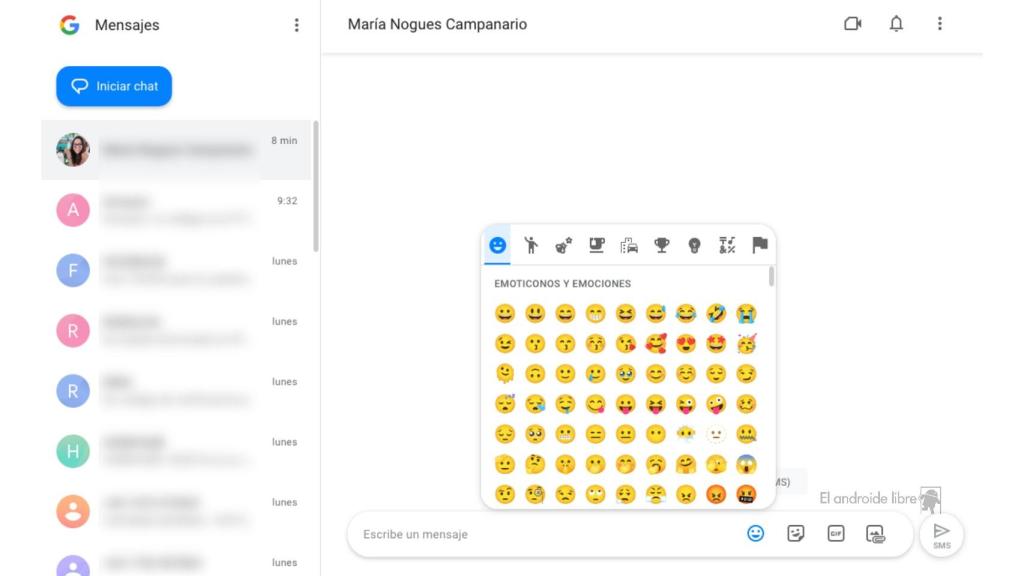This screenshot has height=576, width=1024.
Task: Select Smileys and emotions emoji tab
Action: 498,246
